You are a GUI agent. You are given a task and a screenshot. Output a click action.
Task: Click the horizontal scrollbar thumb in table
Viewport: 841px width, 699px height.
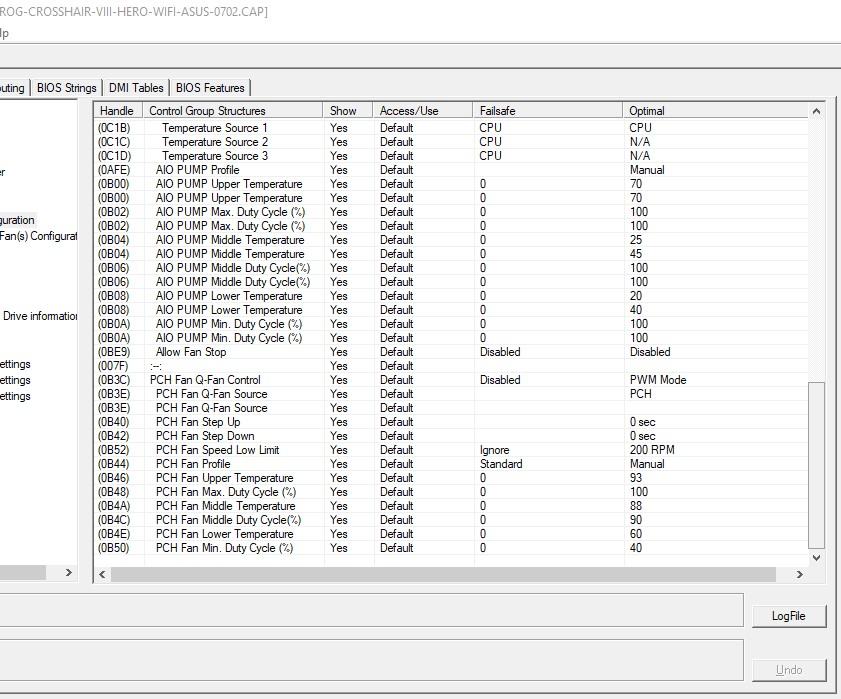click(x=443, y=575)
